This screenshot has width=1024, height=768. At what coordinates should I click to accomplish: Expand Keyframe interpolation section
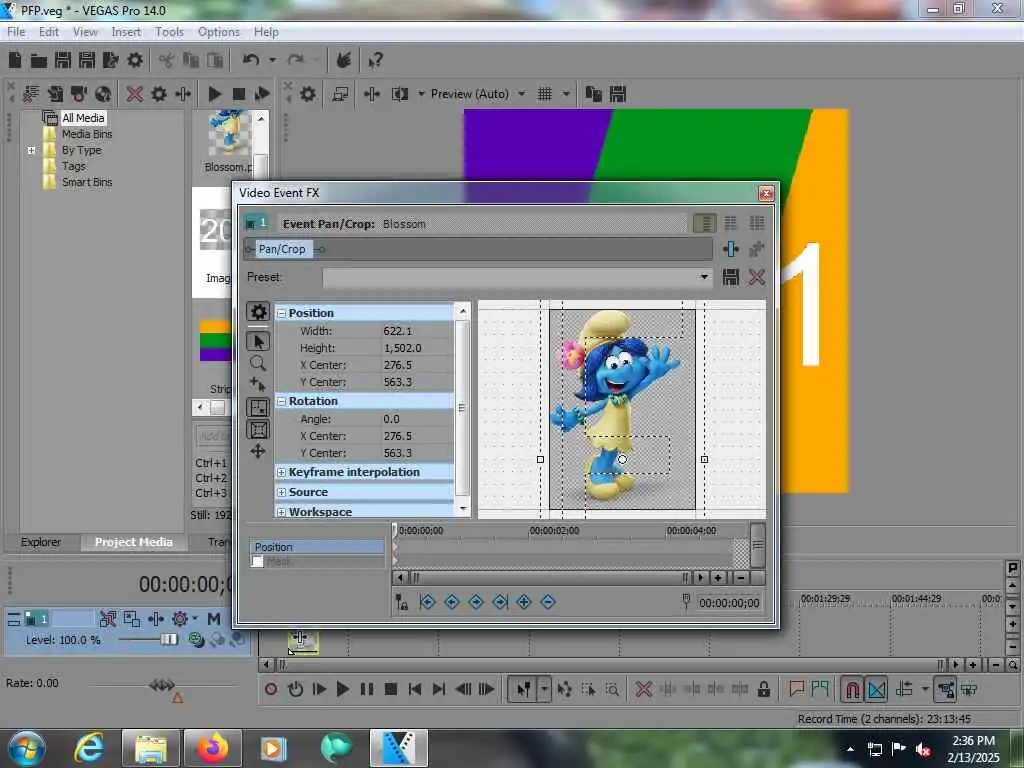point(281,472)
